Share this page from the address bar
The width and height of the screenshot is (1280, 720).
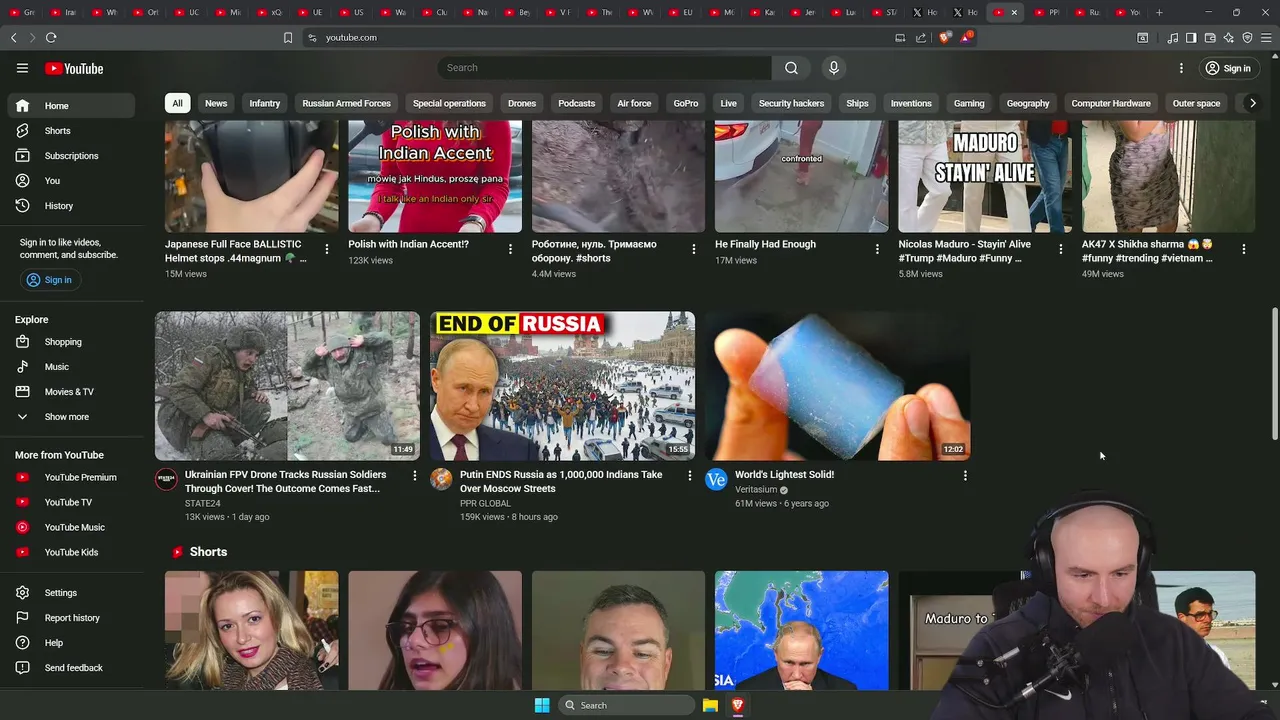click(x=920, y=37)
